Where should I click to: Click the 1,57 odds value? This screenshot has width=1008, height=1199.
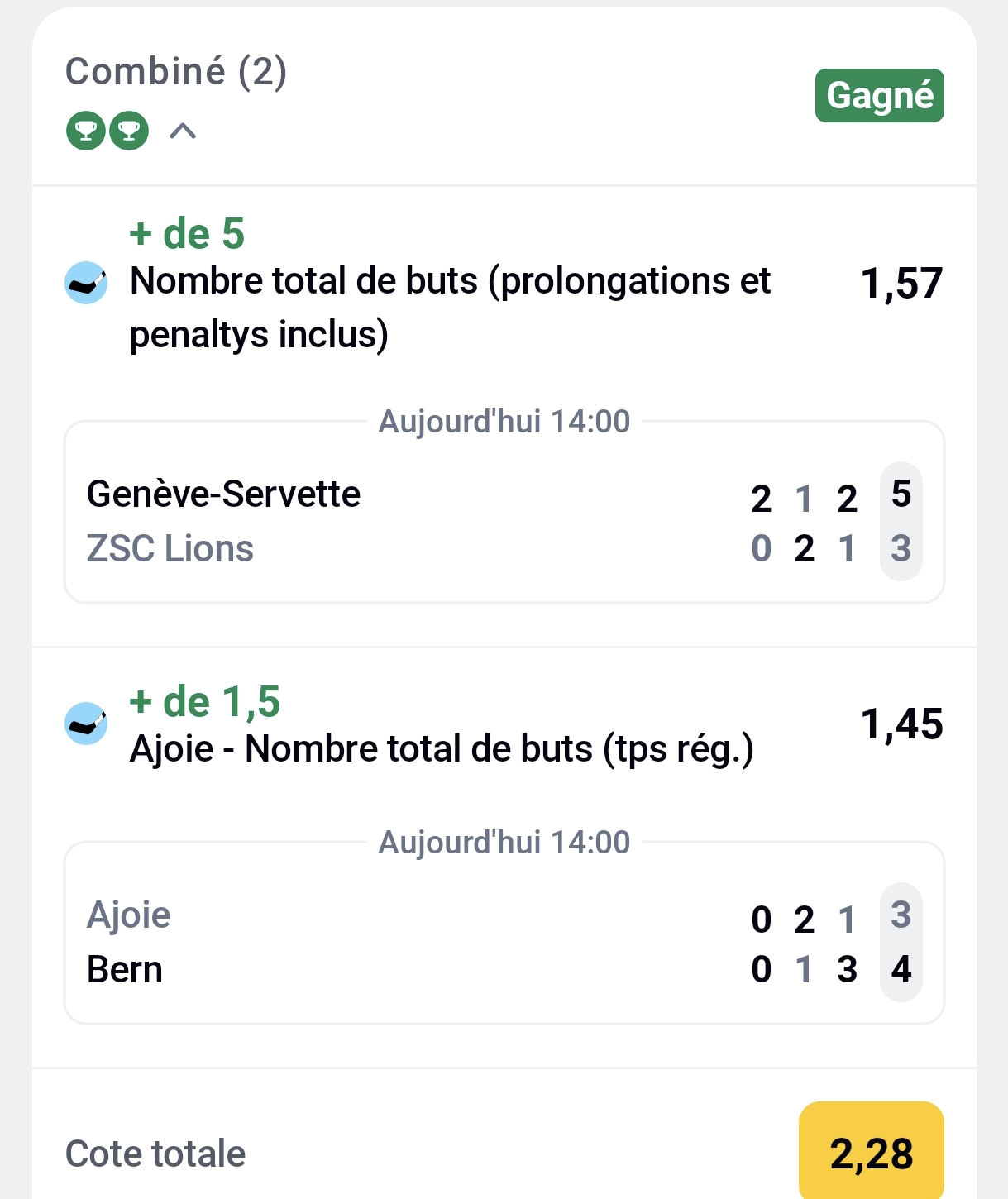[901, 284]
